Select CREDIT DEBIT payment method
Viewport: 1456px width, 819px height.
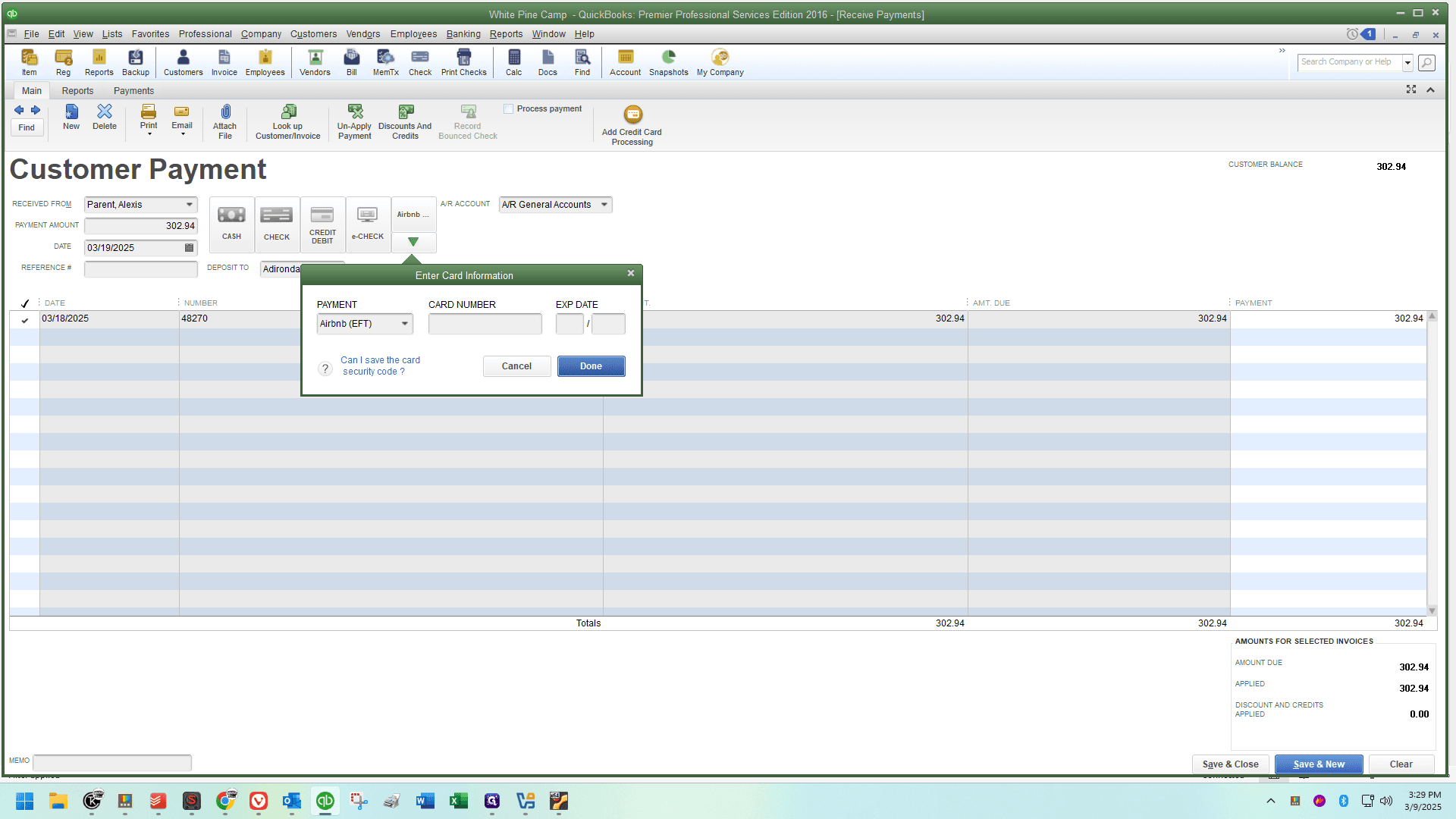point(322,224)
